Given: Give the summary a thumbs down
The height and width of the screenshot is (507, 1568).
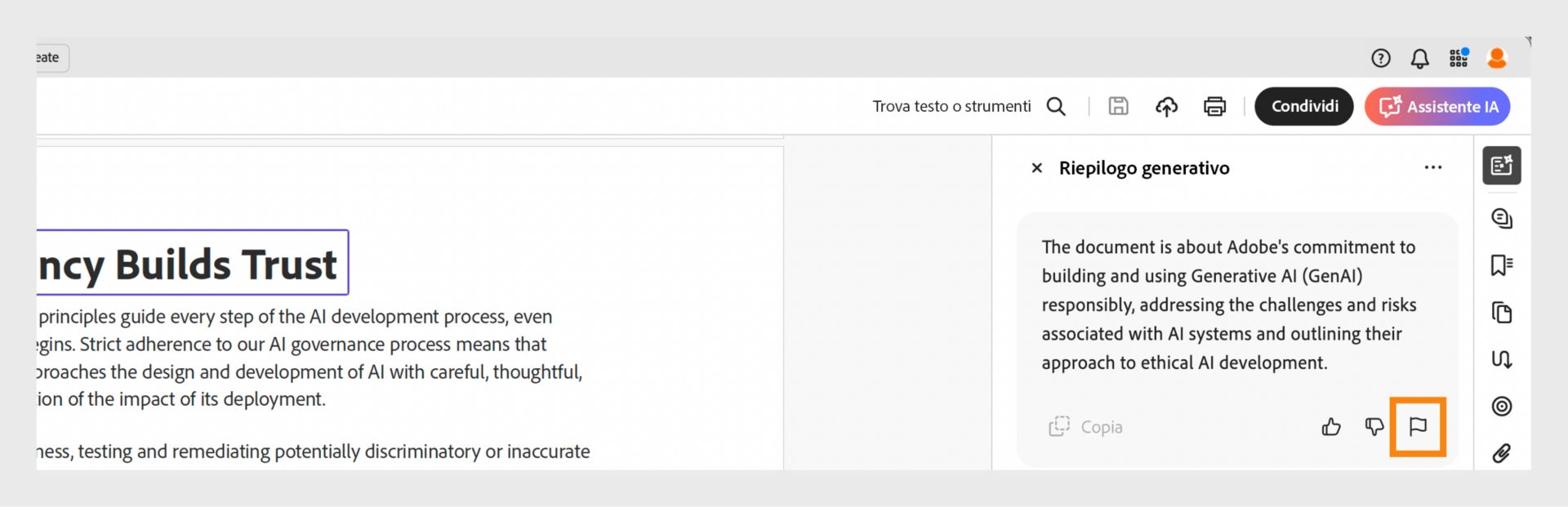Looking at the screenshot, I should [x=1374, y=426].
